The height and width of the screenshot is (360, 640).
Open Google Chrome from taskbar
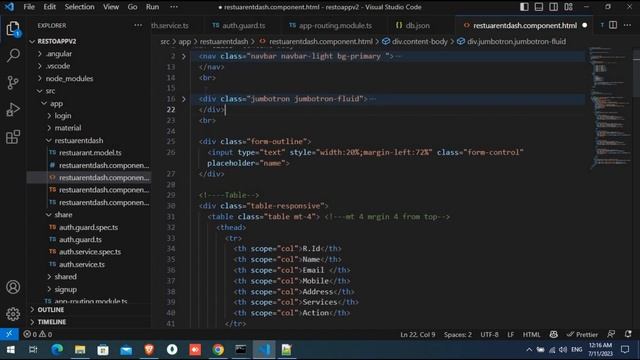[x=218, y=349]
